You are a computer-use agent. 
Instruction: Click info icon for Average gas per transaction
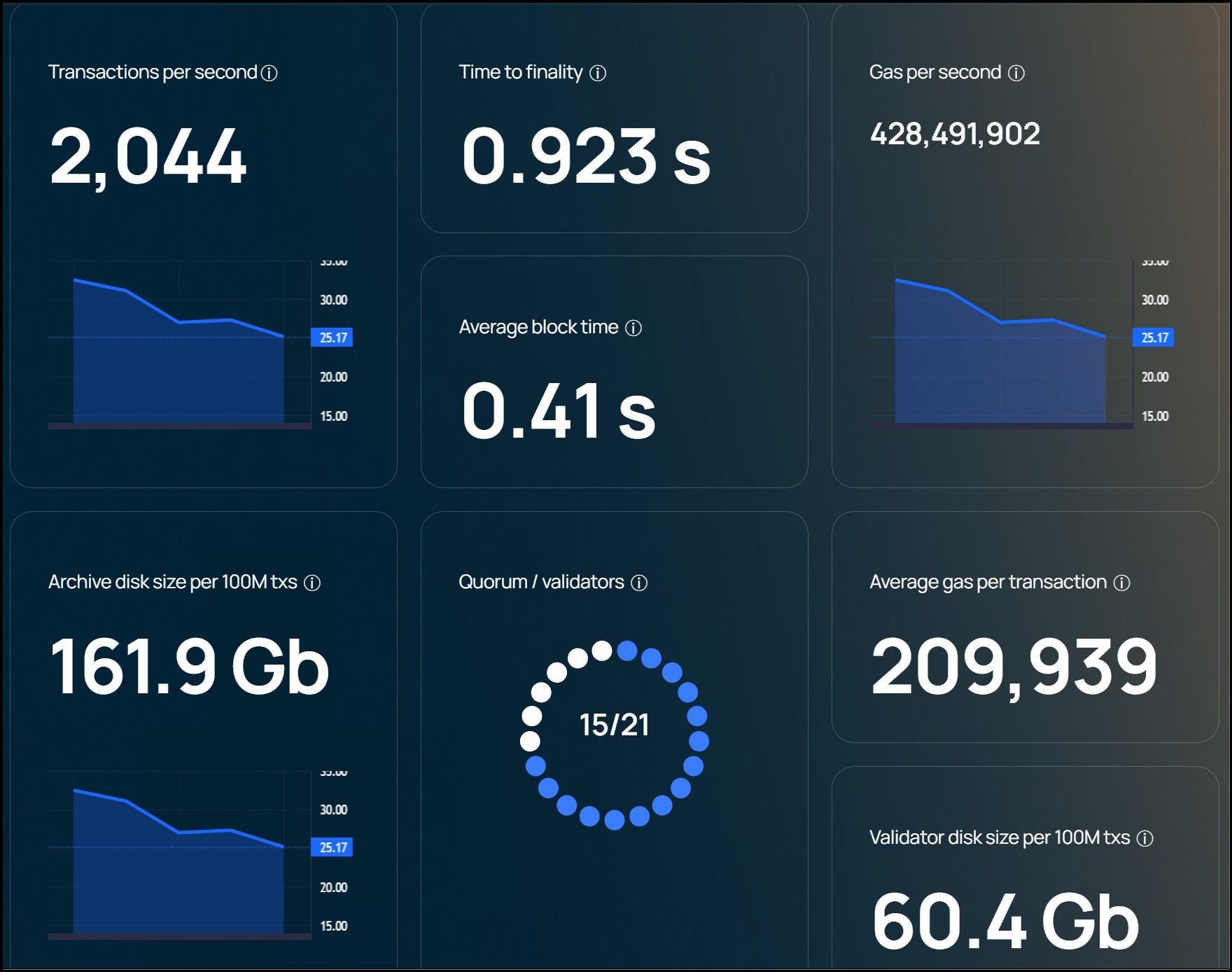(1121, 583)
